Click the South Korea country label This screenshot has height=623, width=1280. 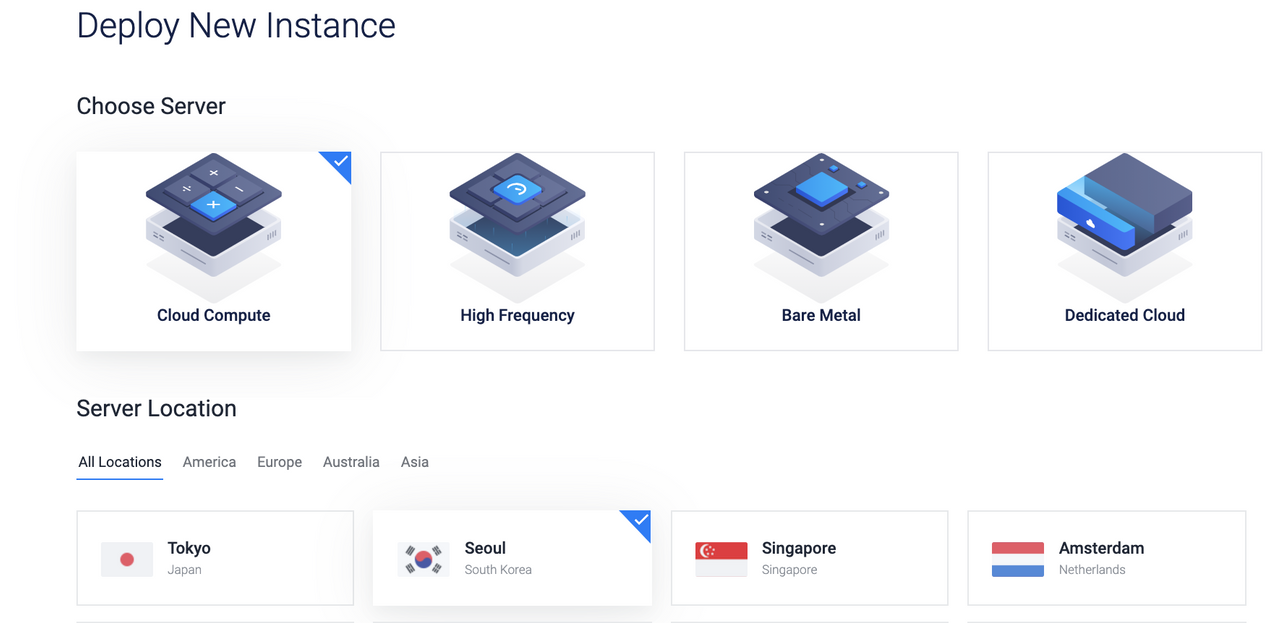coord(498,570)
